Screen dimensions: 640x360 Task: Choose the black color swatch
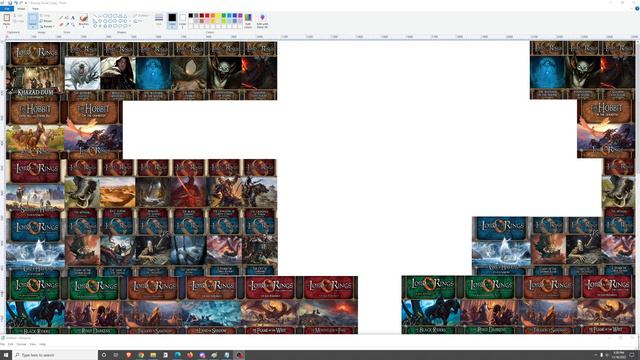click(191, 15)
